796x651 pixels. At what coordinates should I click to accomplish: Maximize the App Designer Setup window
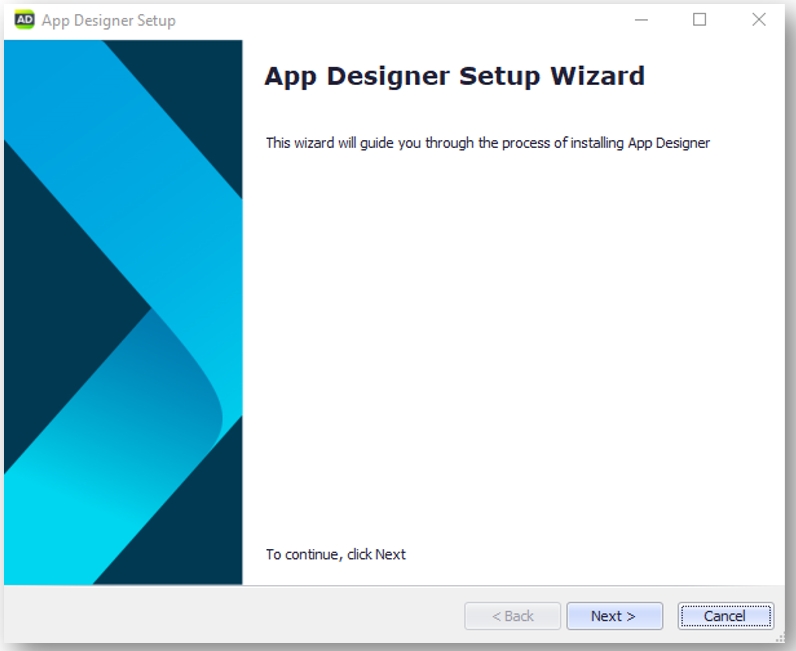point(700,20)
